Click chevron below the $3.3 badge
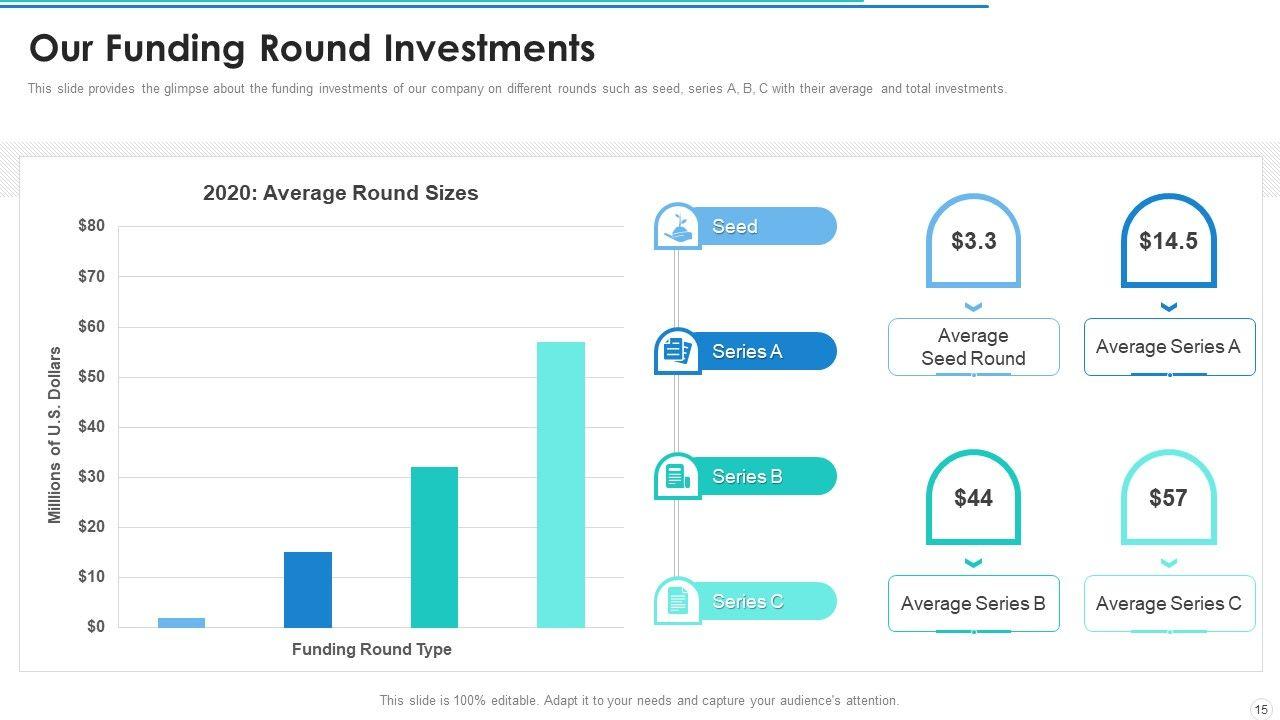The image size is (1280, 720). click(x=973, y=306)
